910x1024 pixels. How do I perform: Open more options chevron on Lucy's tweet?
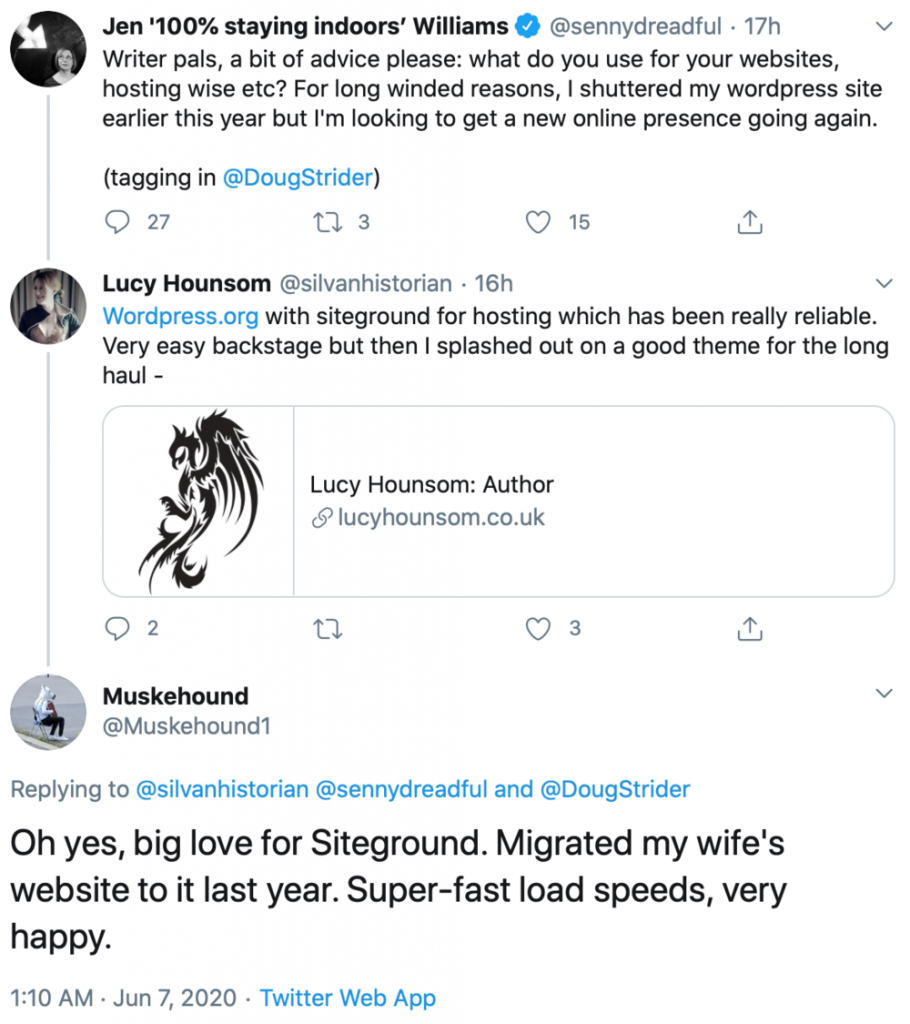coord(883,283)
